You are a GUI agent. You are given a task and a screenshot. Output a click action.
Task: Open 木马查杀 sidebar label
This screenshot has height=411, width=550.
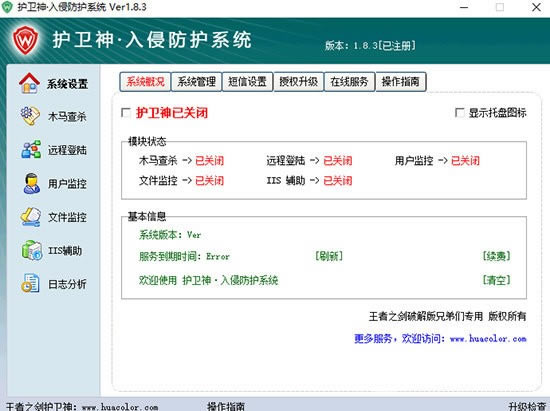coord(67,117)
